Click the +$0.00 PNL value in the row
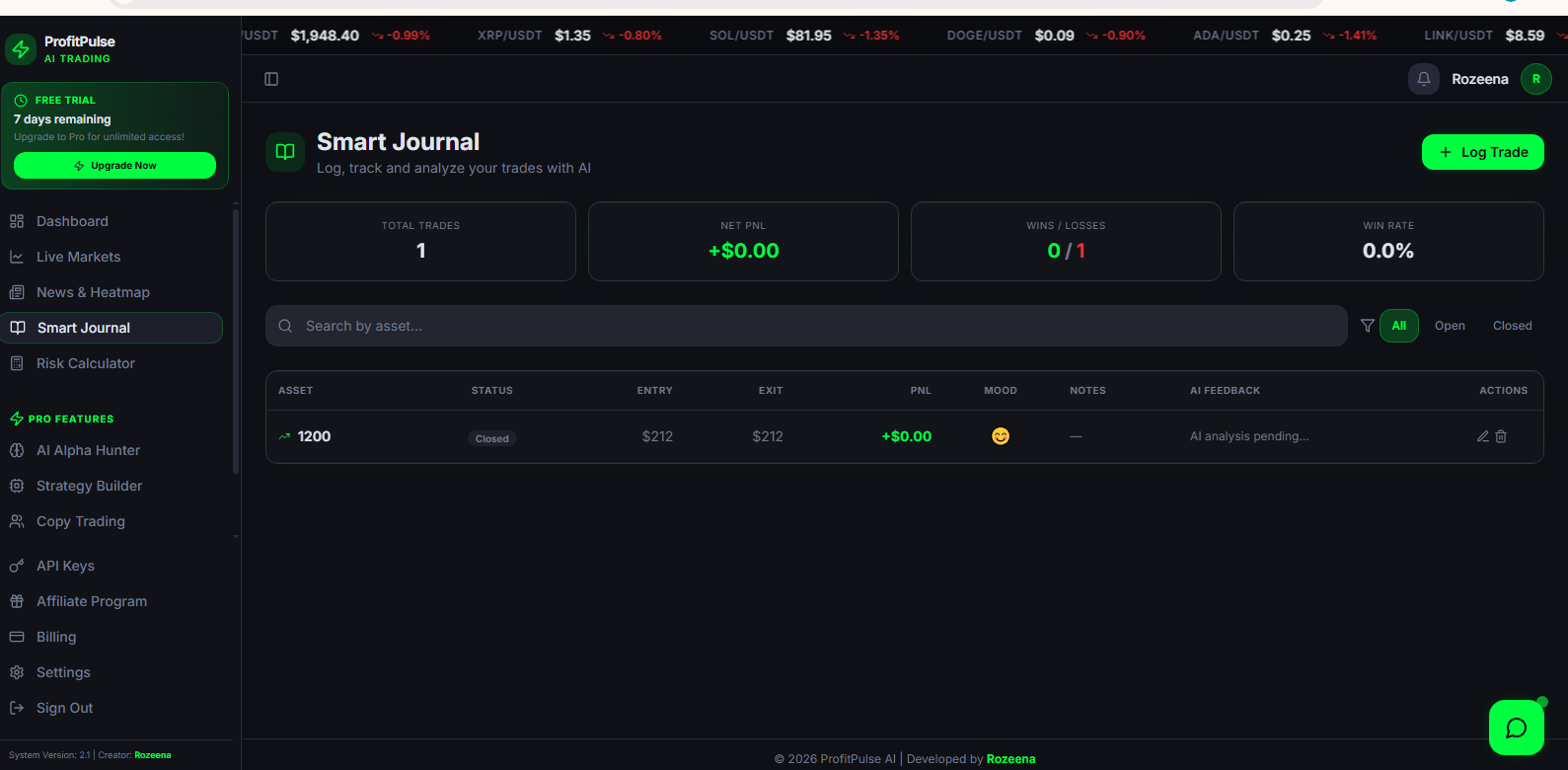1568x770 pixels. (906, 436)
